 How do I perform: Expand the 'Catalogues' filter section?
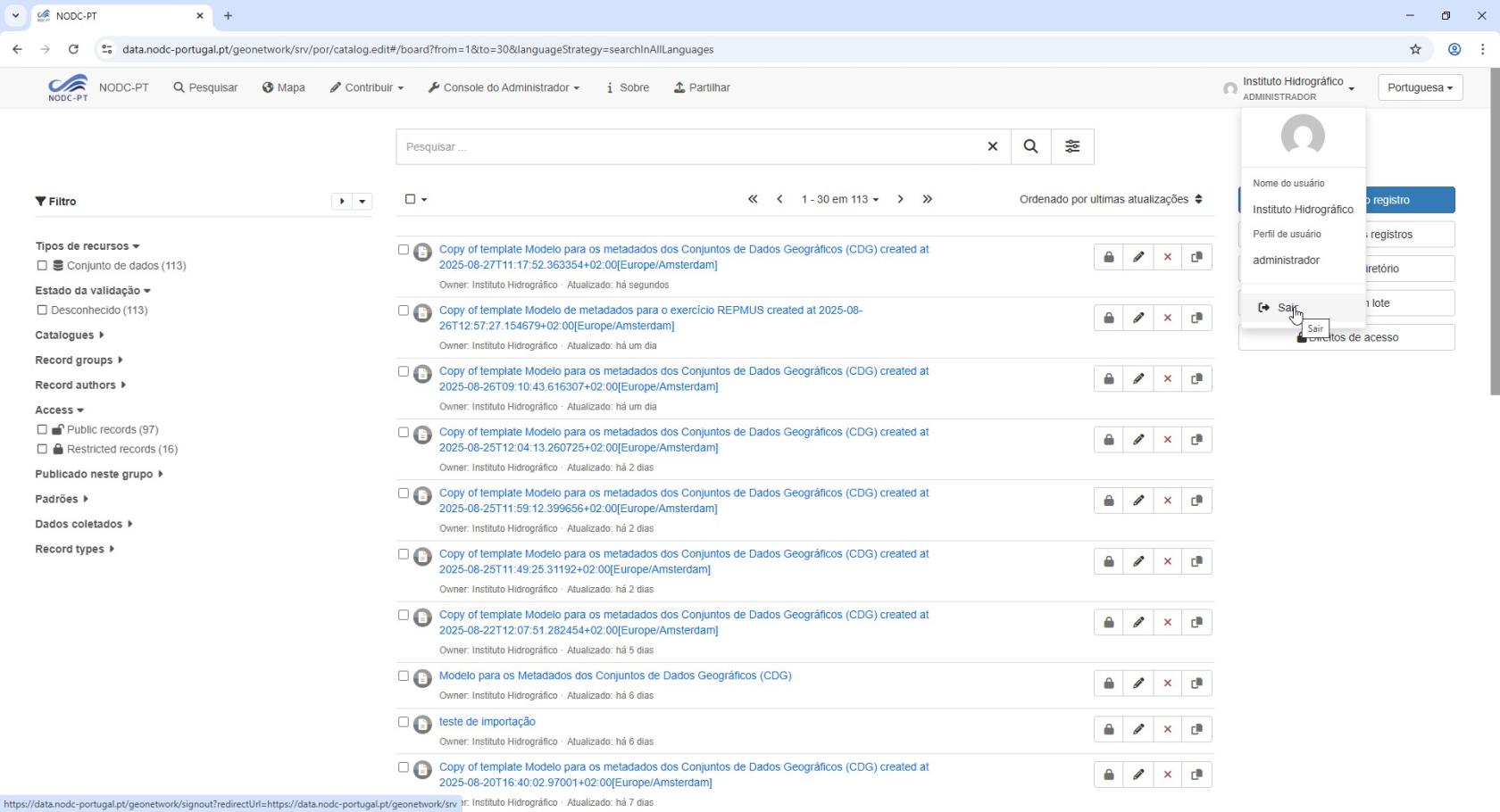coord(70,335)
